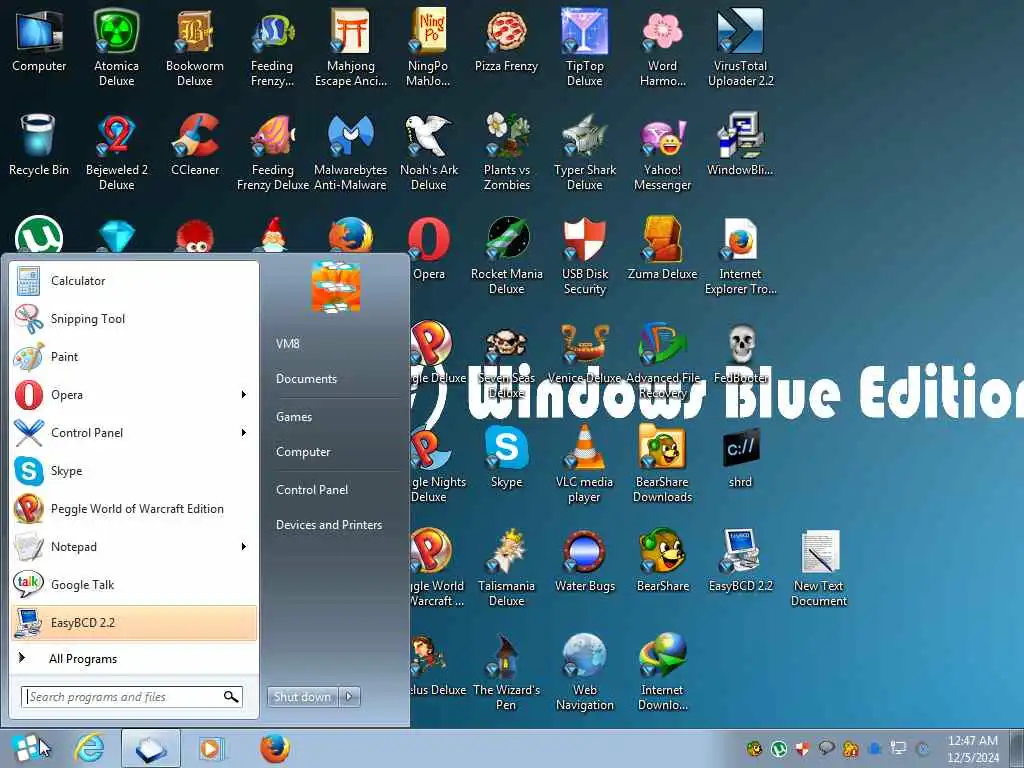1024x768 pixels.
Task: Launch Plants vs Zombies icon
Action: tap(507, 152)
